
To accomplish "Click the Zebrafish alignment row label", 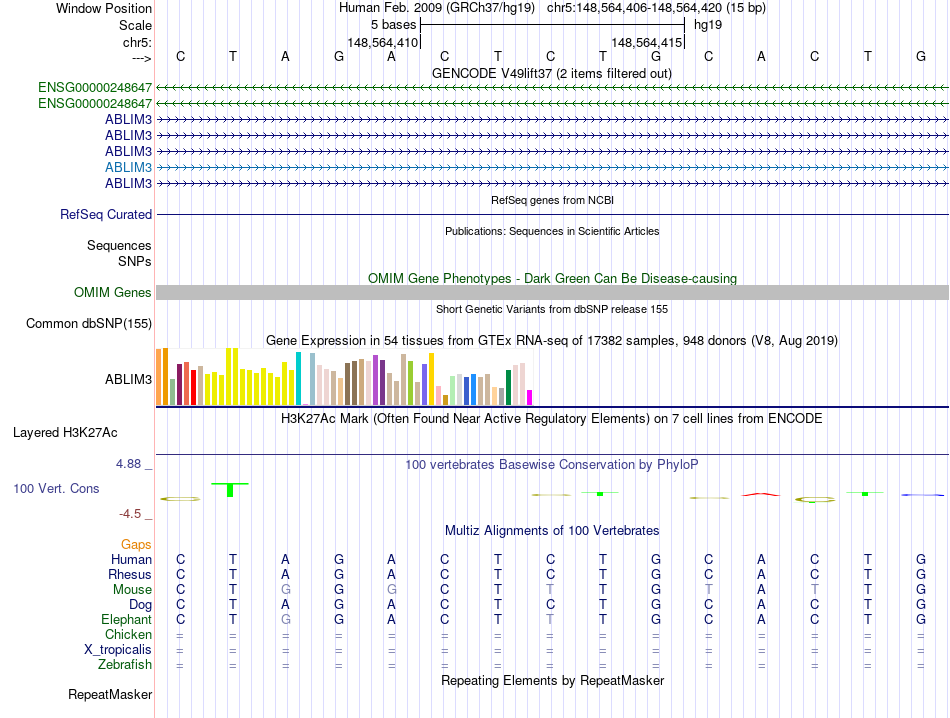I will click(x=125, y=665).
